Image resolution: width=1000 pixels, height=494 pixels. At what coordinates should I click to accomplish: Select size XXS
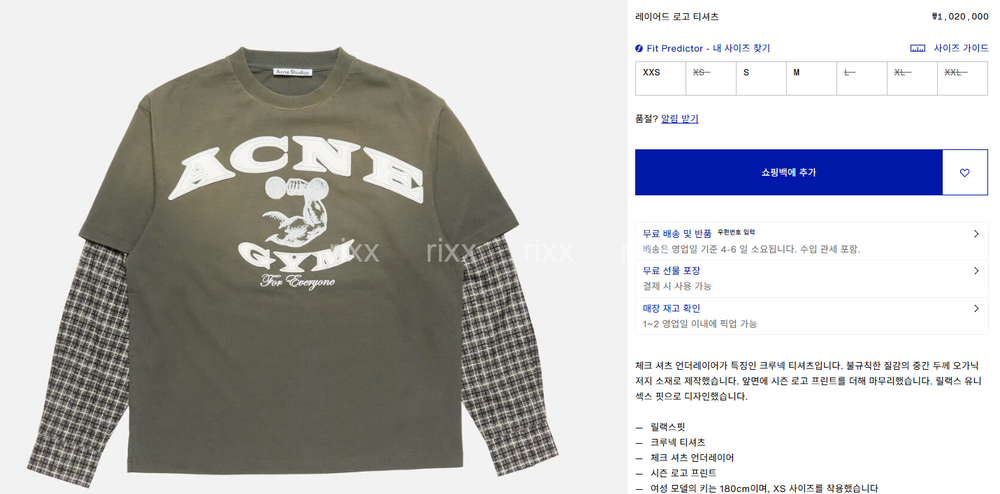coord(661,78)
